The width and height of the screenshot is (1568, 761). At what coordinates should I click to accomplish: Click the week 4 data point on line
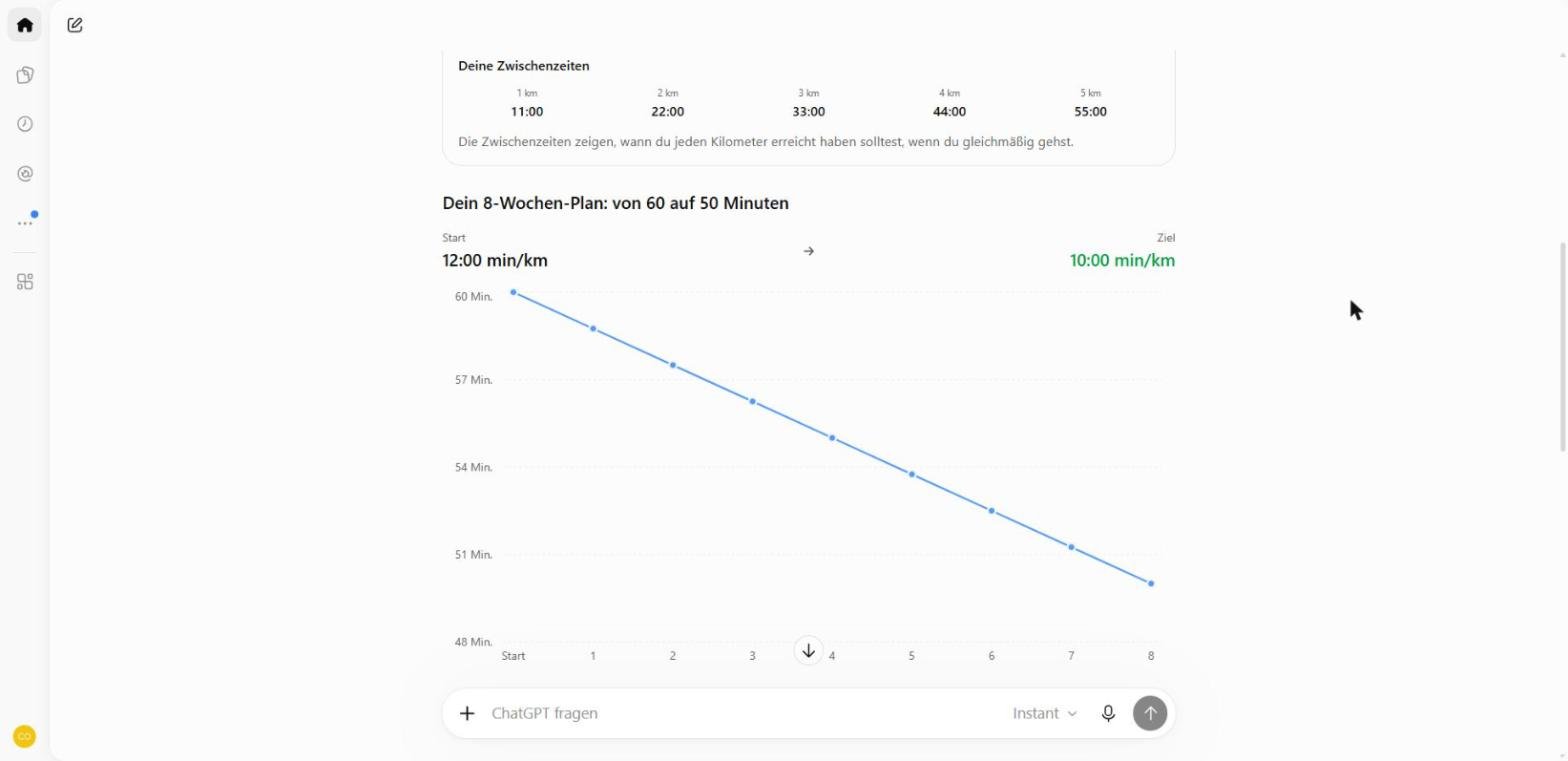(x=832, y=438)
